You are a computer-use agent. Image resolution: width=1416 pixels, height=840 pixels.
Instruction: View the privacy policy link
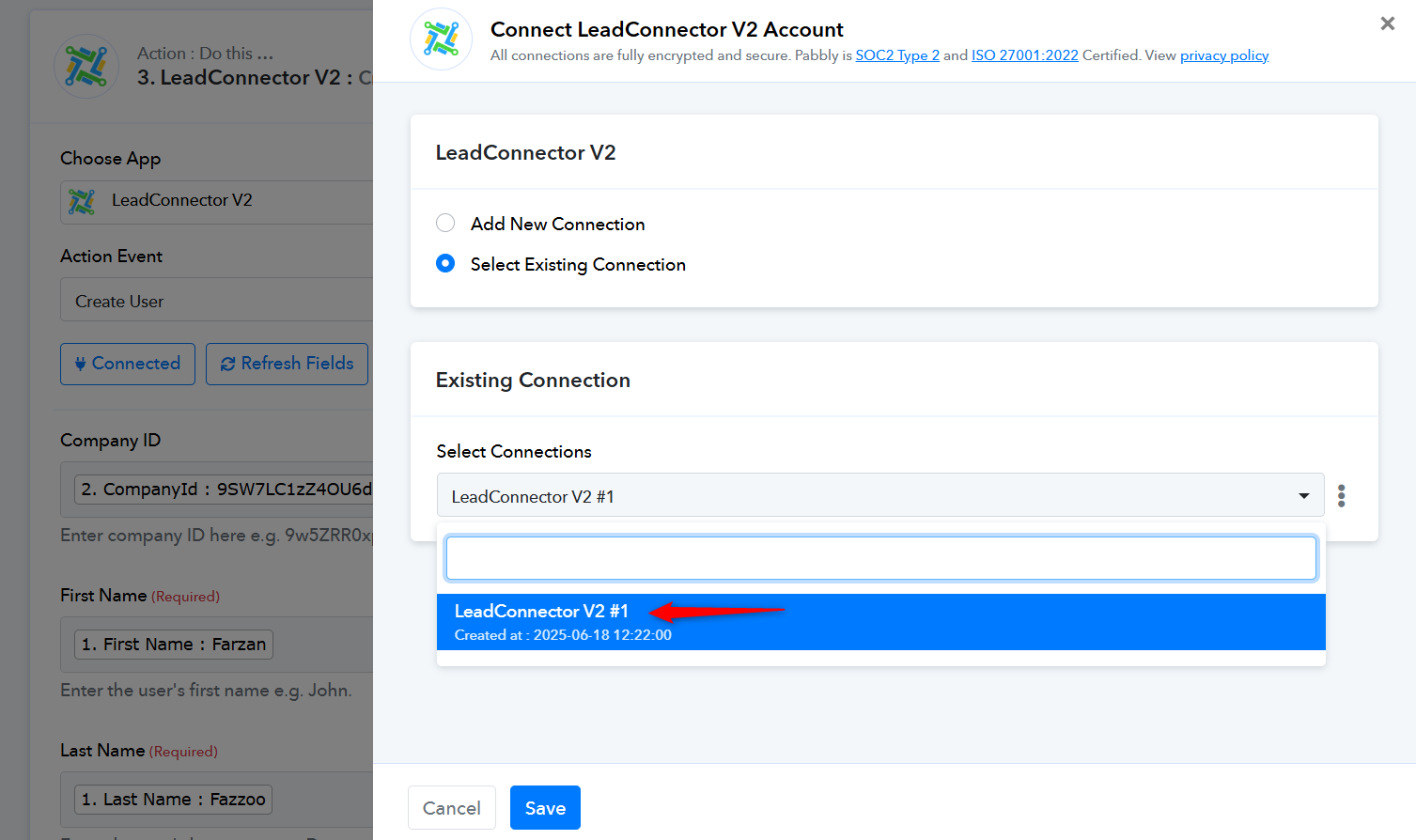click(1223, 55)
